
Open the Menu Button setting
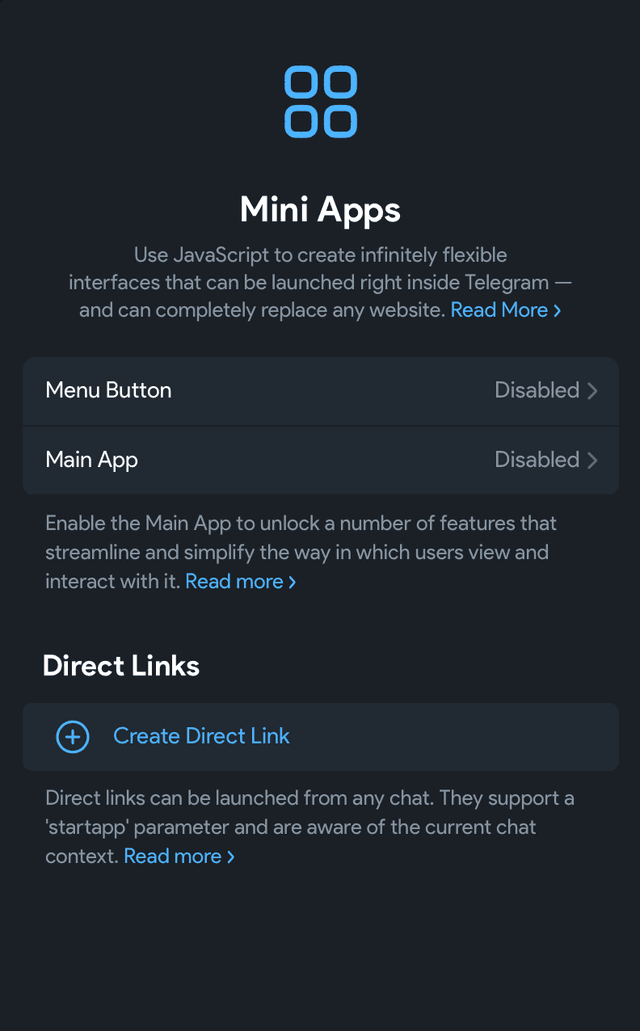(320, 391)
